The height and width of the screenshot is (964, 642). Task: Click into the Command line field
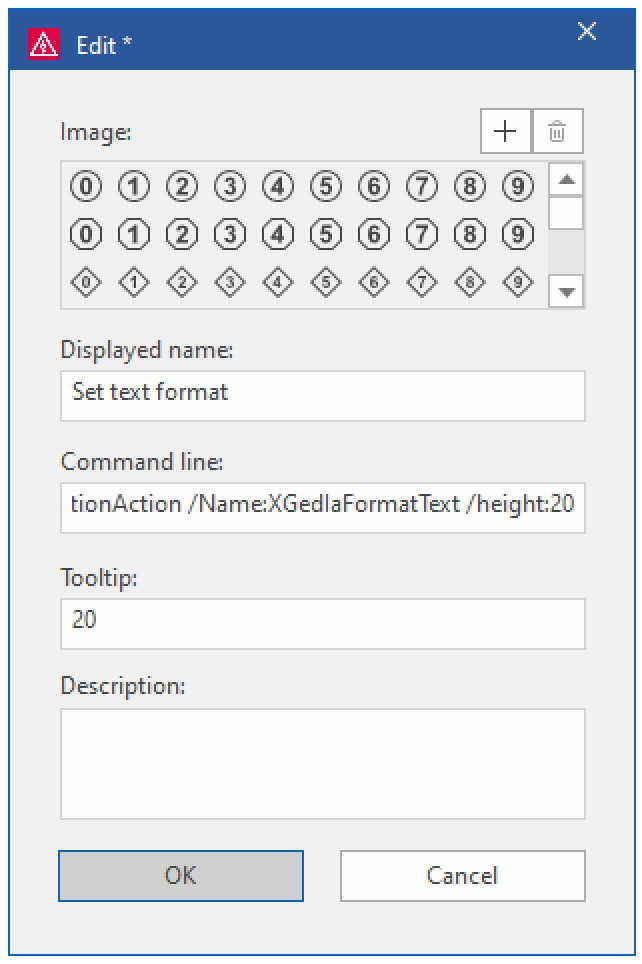coord(323,508)
